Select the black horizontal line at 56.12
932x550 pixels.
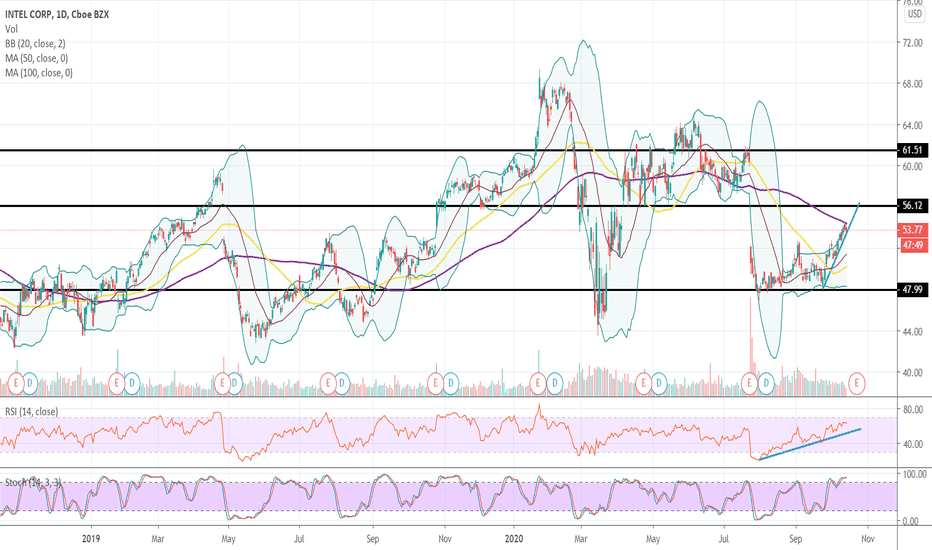tap(448, 206)
